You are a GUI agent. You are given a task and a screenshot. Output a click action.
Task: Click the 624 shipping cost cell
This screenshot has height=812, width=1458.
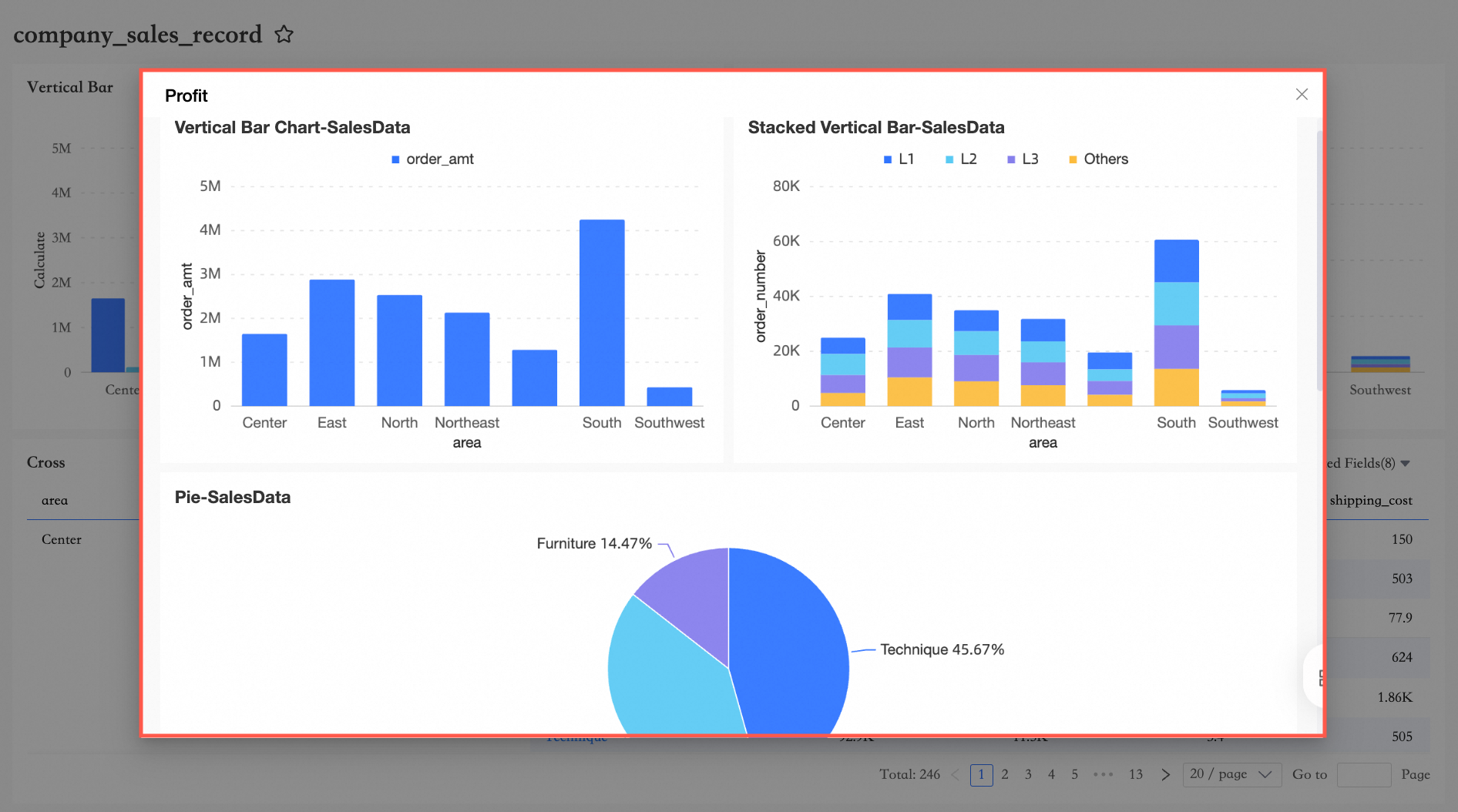[1402, 657]
